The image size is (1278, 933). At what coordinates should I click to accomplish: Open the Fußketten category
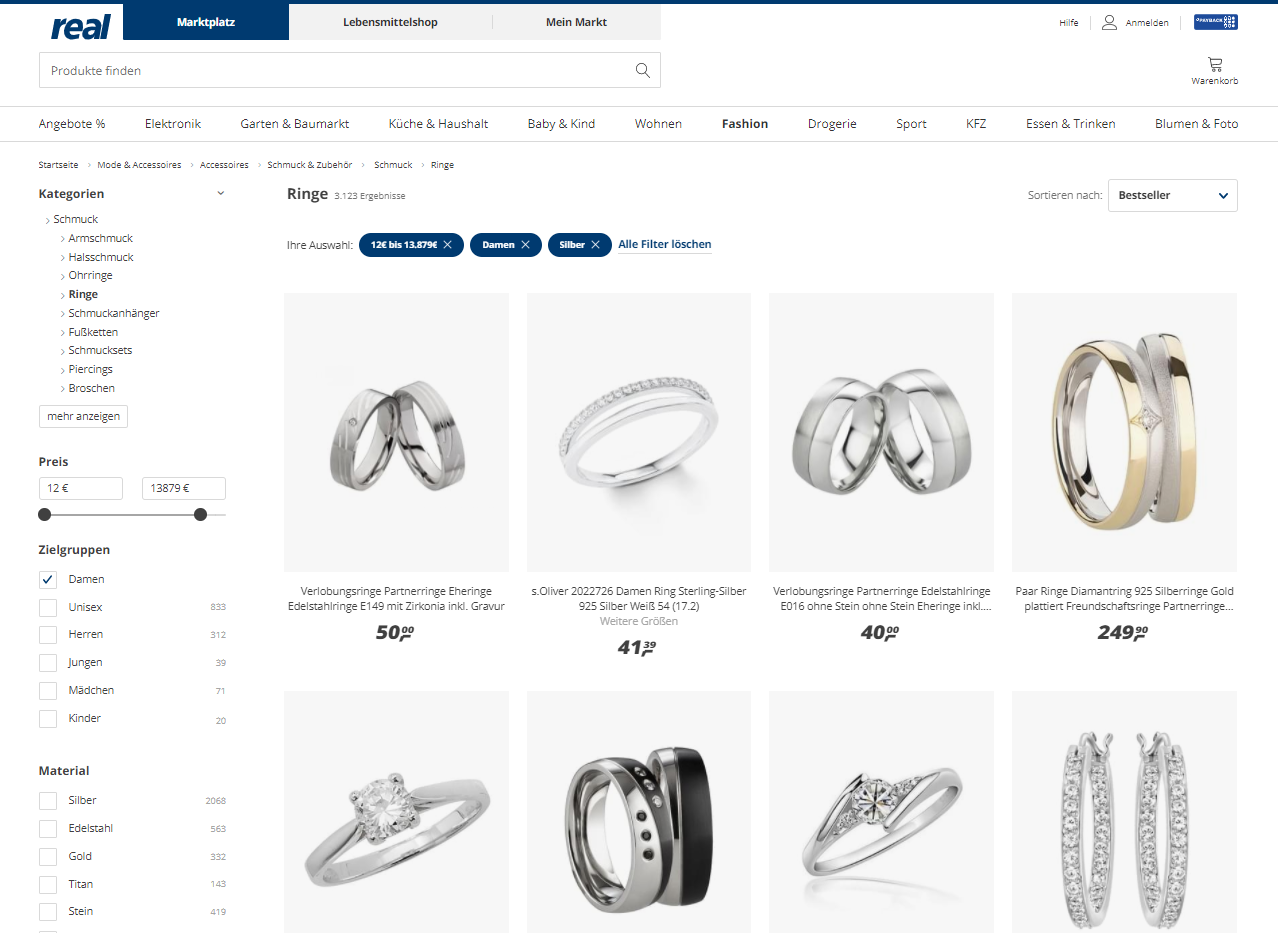(x=93, y=332)
